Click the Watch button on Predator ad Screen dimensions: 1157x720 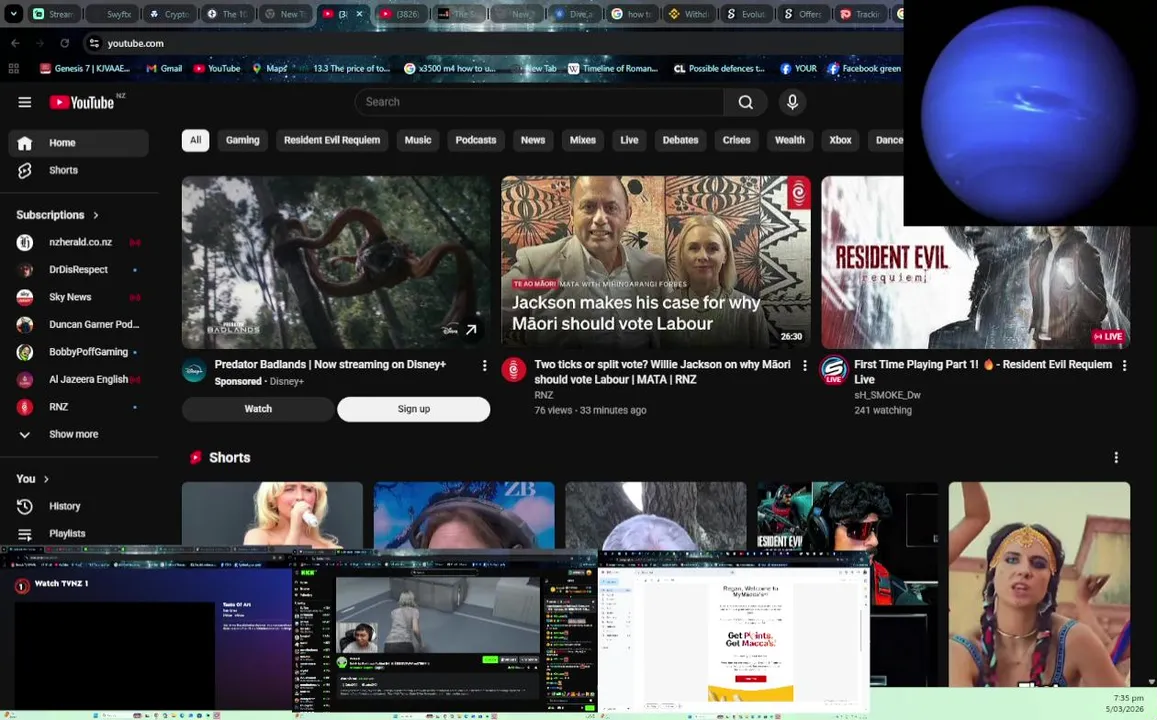(258, 409)
